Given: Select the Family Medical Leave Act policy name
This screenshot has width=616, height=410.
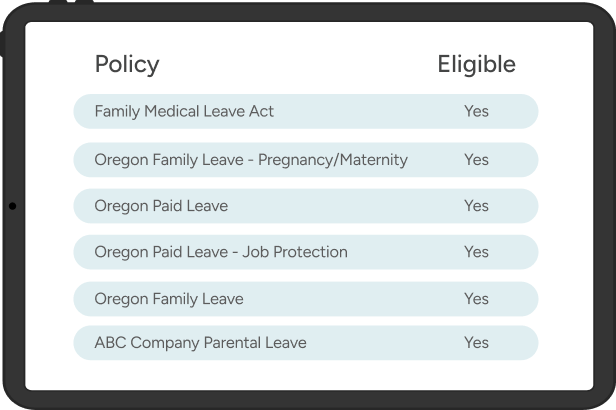Looking at the screenshot, I should coord(184,111).
